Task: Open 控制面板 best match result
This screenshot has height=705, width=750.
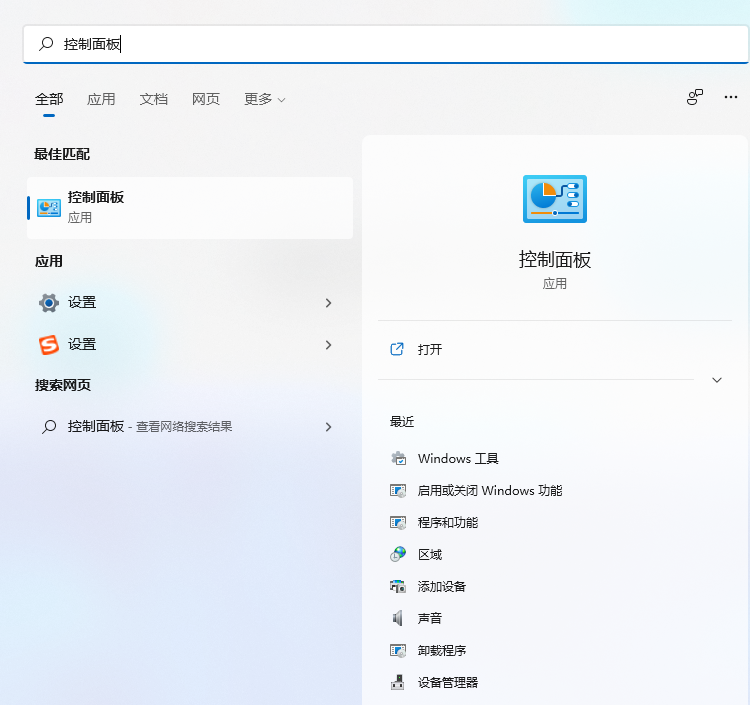Action: [190, 208]
